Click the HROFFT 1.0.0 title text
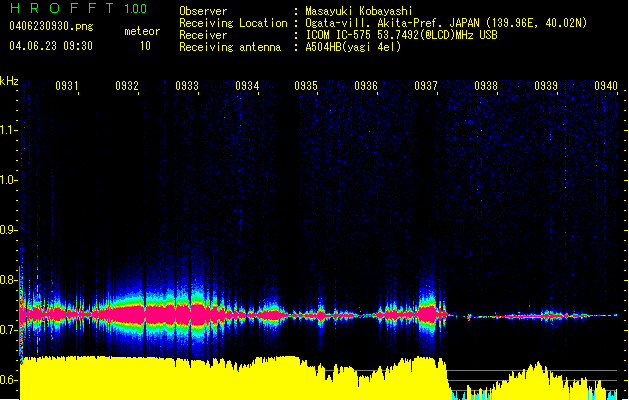The width and height of the screenshot is (629, 400). click(79, 8)
